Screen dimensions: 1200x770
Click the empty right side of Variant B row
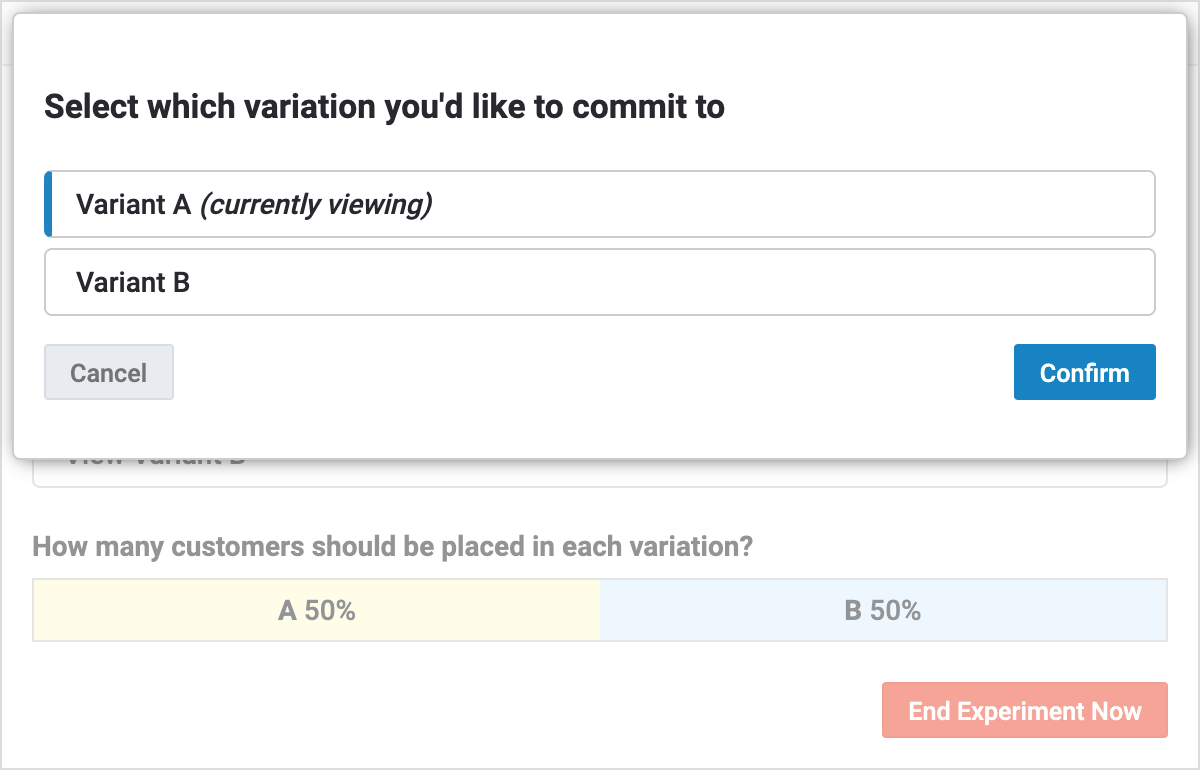900,282
